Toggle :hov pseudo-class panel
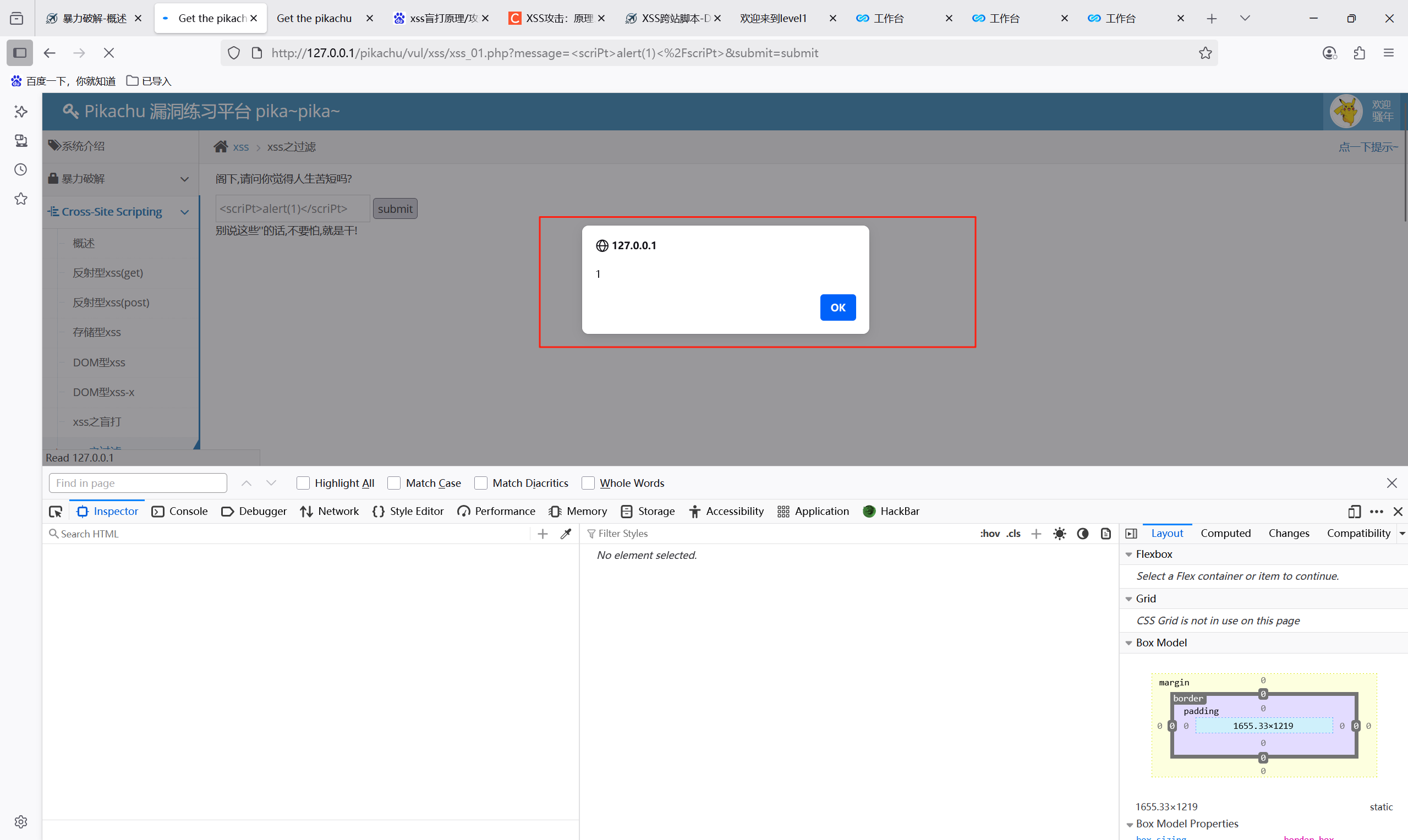 tap(990, 534)
